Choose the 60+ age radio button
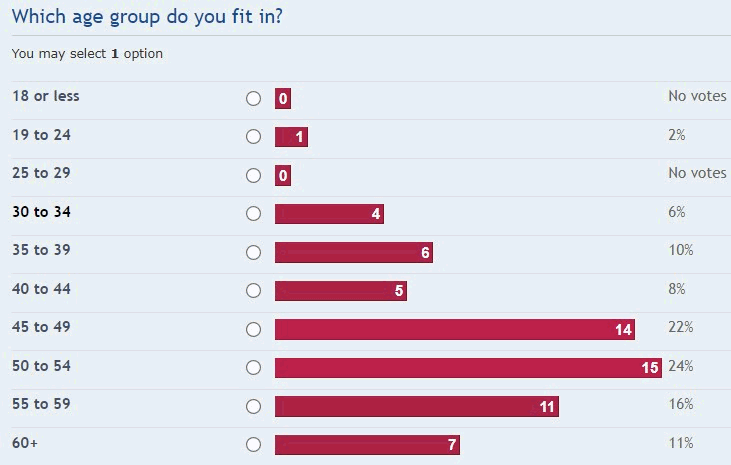Image resolution: width=731 pixels, height=465 pixels. [253, 444]
